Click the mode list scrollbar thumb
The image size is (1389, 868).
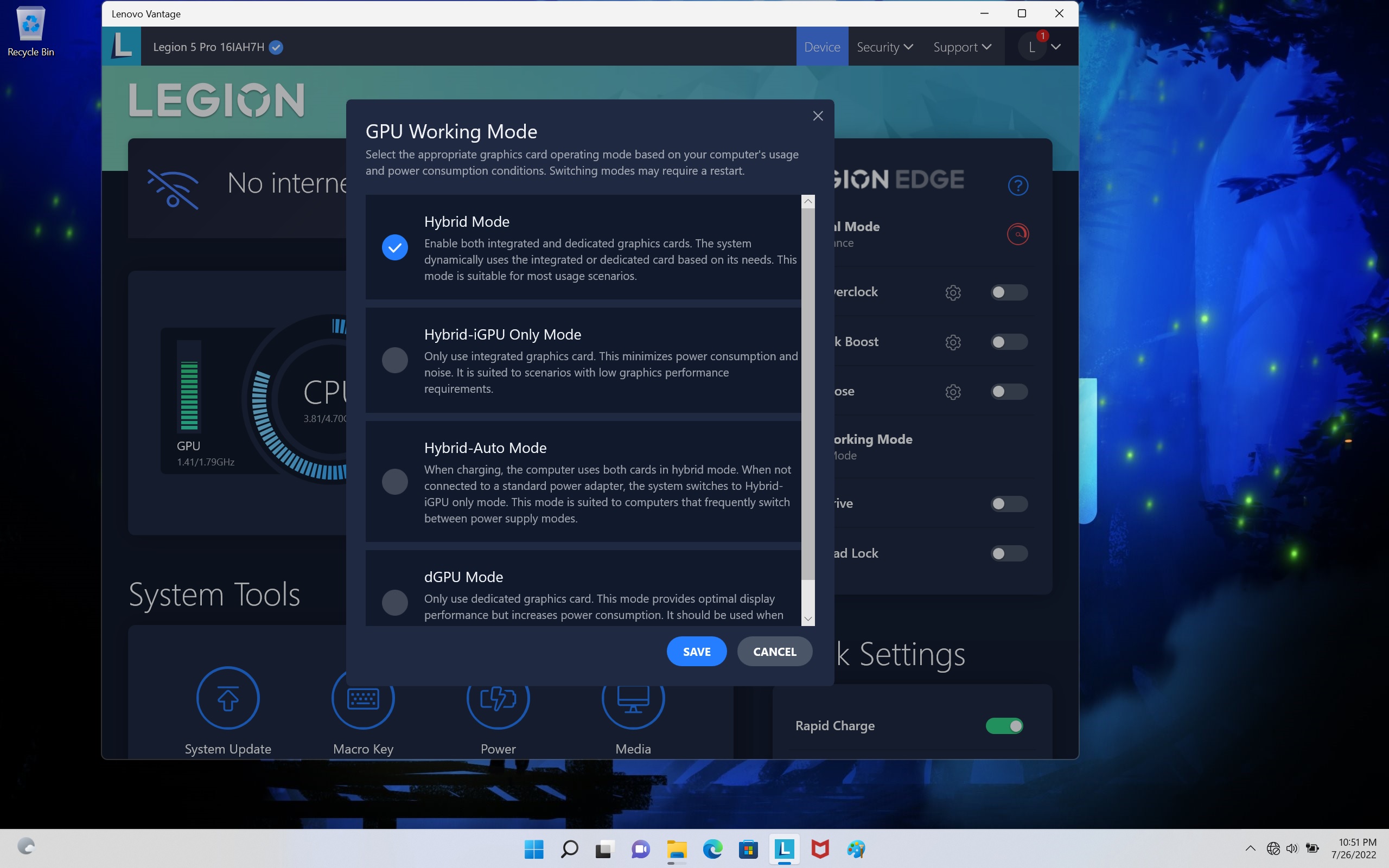tap(808, 394)
